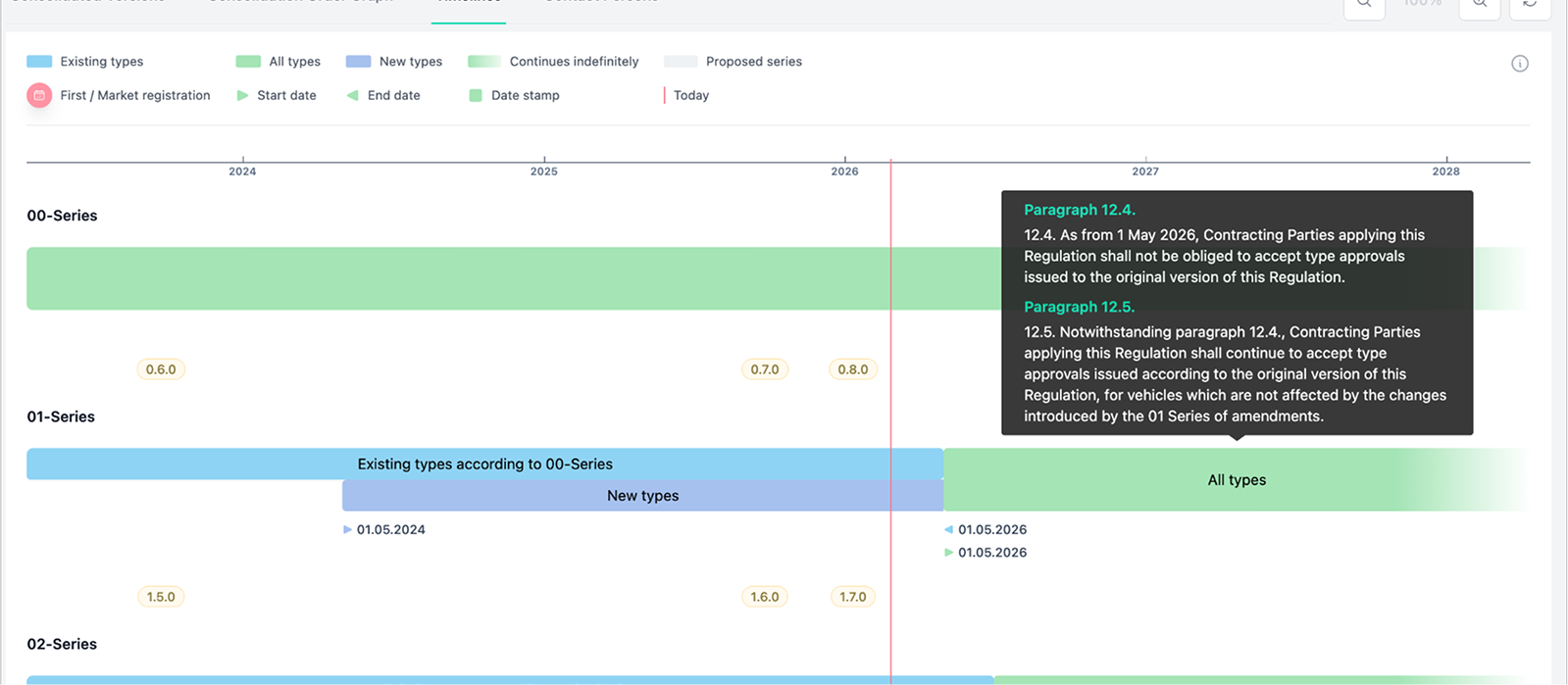The width and height of the screenshot is (1568, 685).
Task: Click the End date arrow legend icon
Action: click(353, 95)
